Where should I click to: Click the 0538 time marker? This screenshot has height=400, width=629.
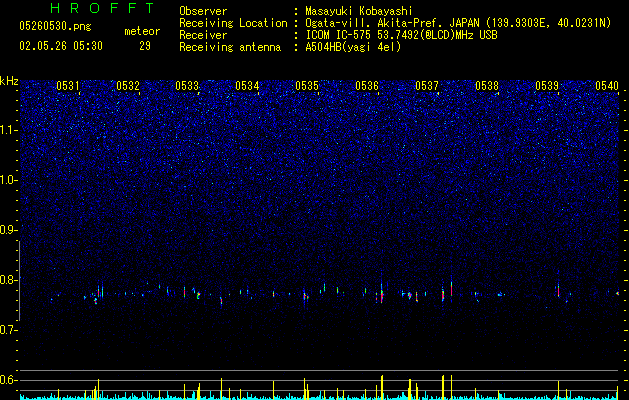pos(487,85)
